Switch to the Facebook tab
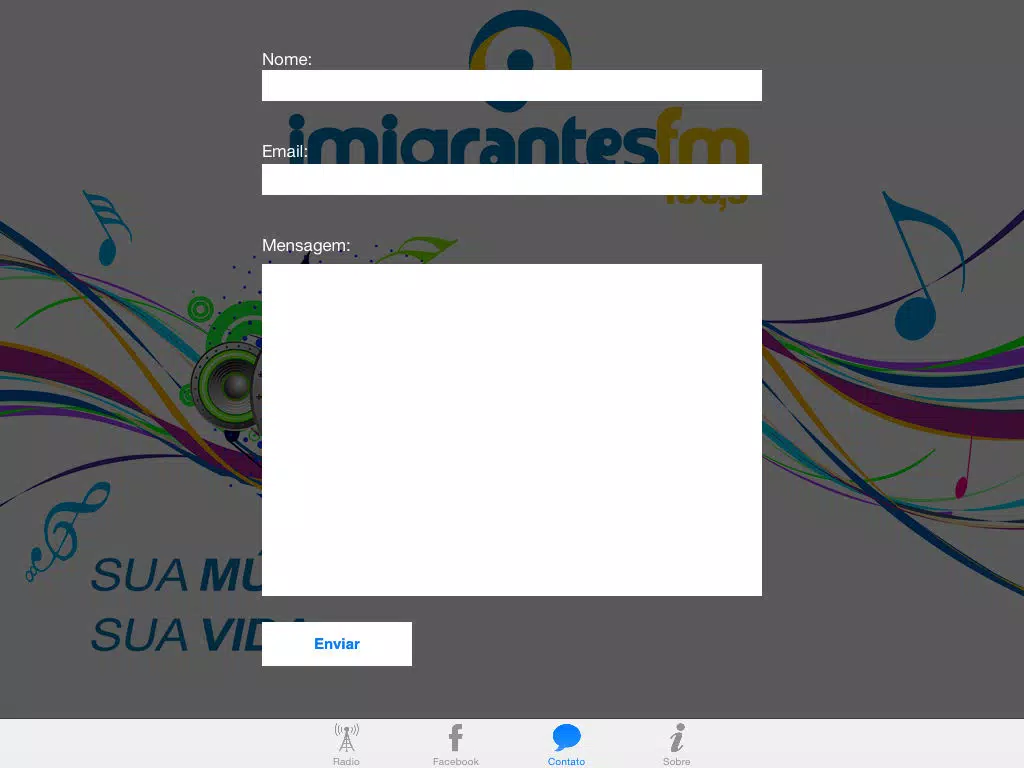Screen dimensions: 1024x768 coord(456,744)
